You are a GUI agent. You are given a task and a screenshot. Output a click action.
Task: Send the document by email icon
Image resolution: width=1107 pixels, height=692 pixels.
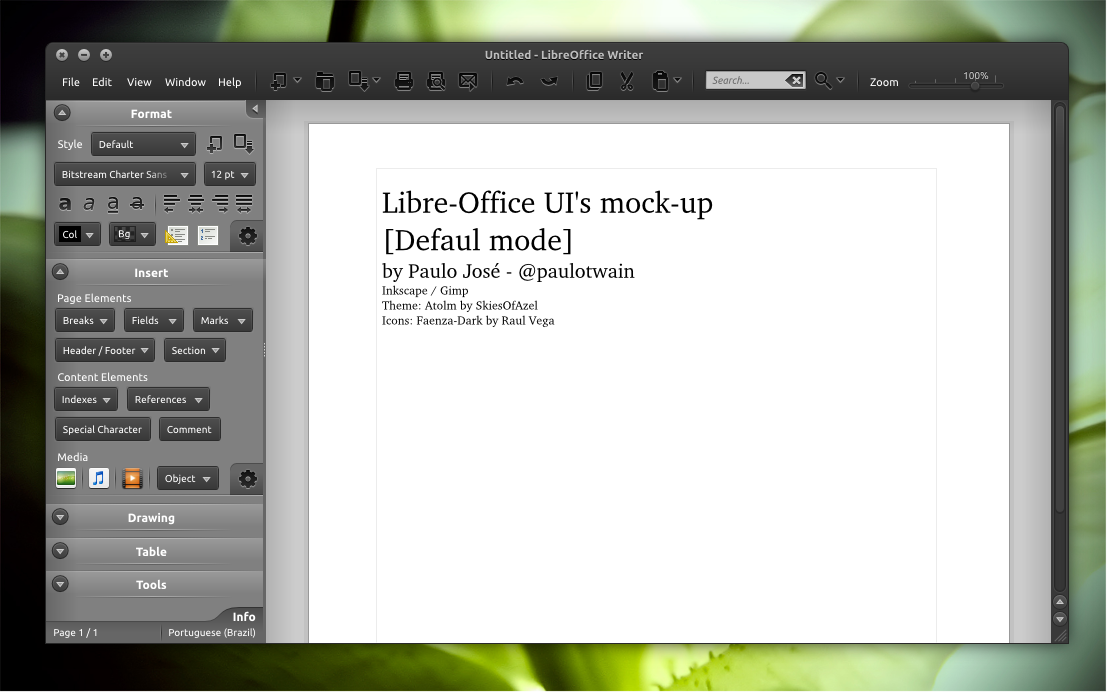468,81
